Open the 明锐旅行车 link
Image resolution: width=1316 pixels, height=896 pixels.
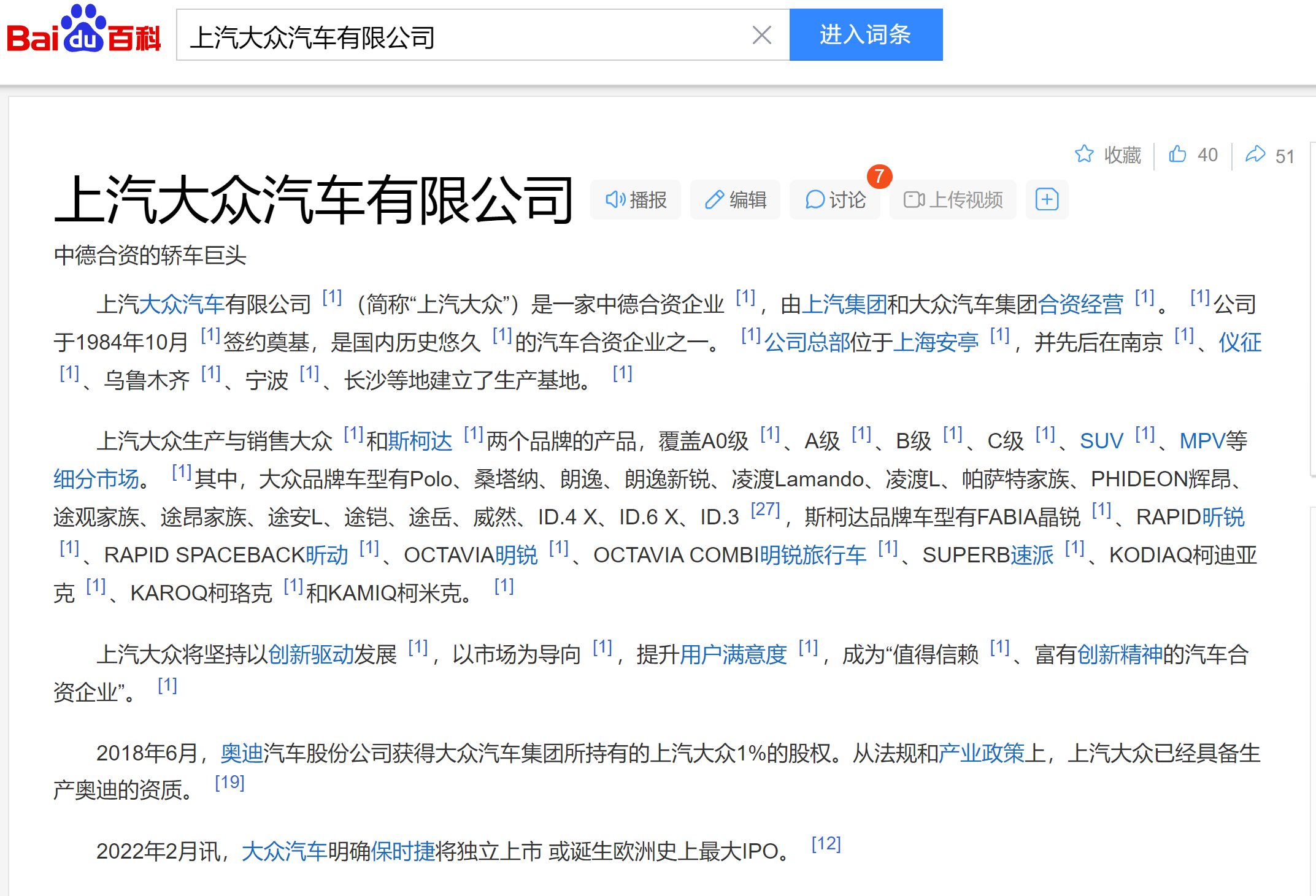pos(814,555)
